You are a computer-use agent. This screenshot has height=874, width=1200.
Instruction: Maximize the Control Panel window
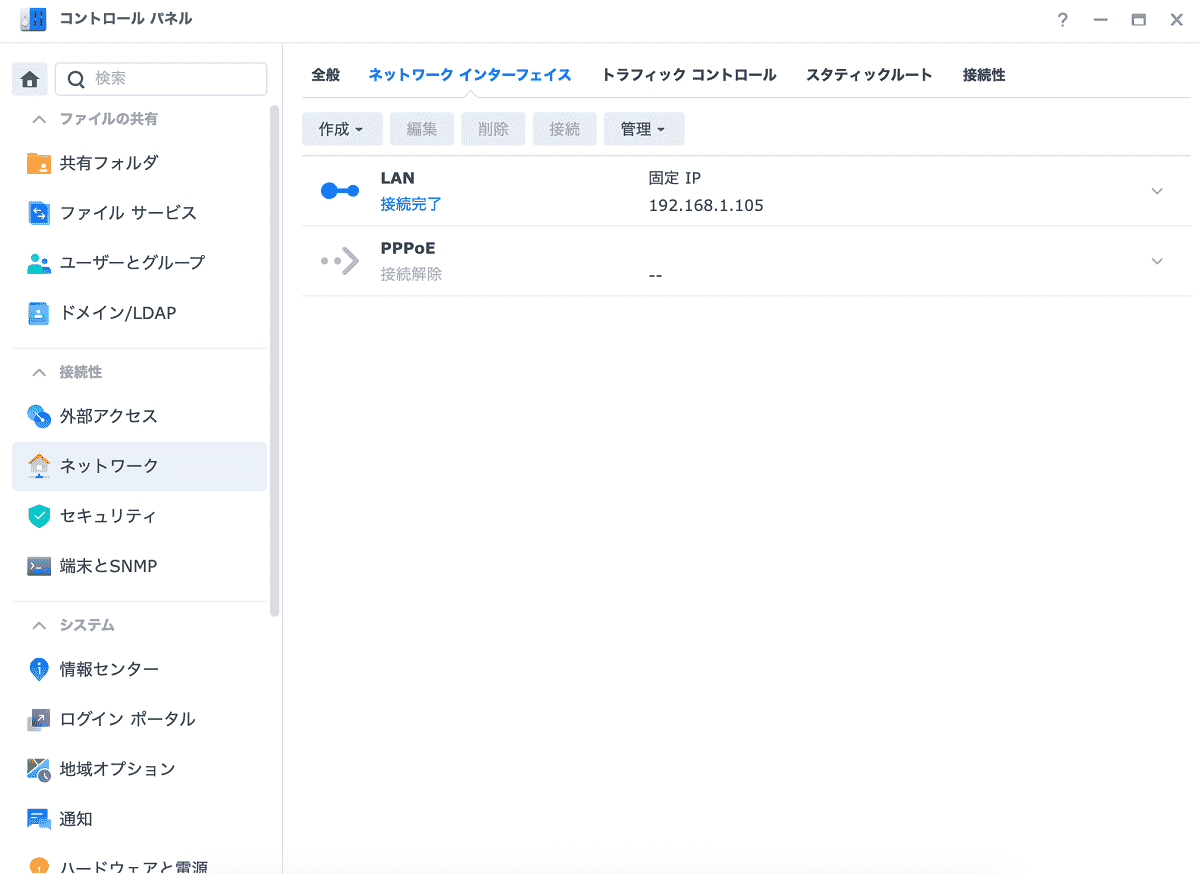pos(1139,19)
